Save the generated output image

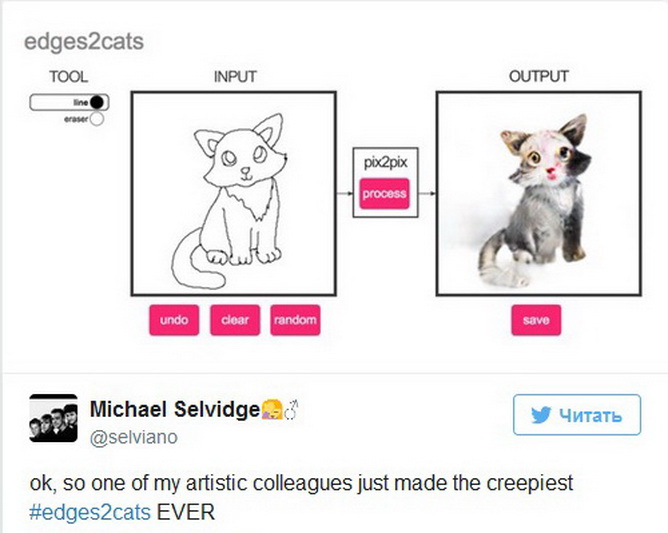[536, 320]
